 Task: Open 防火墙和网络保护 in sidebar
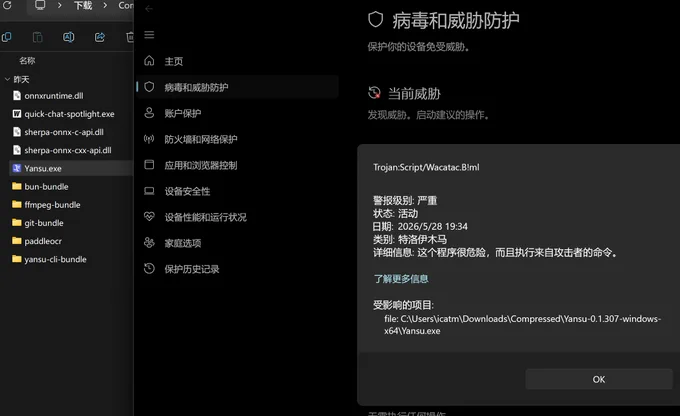[201, 140]
